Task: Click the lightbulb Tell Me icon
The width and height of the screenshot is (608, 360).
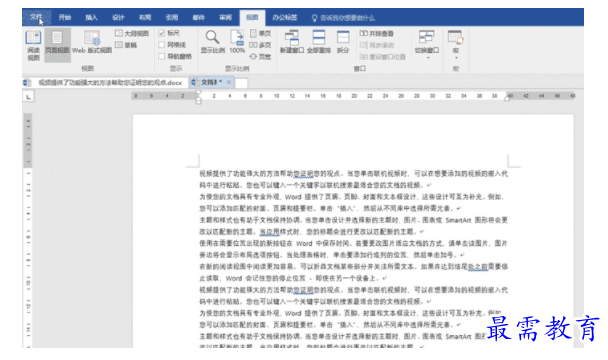Action: pos(314,18)
